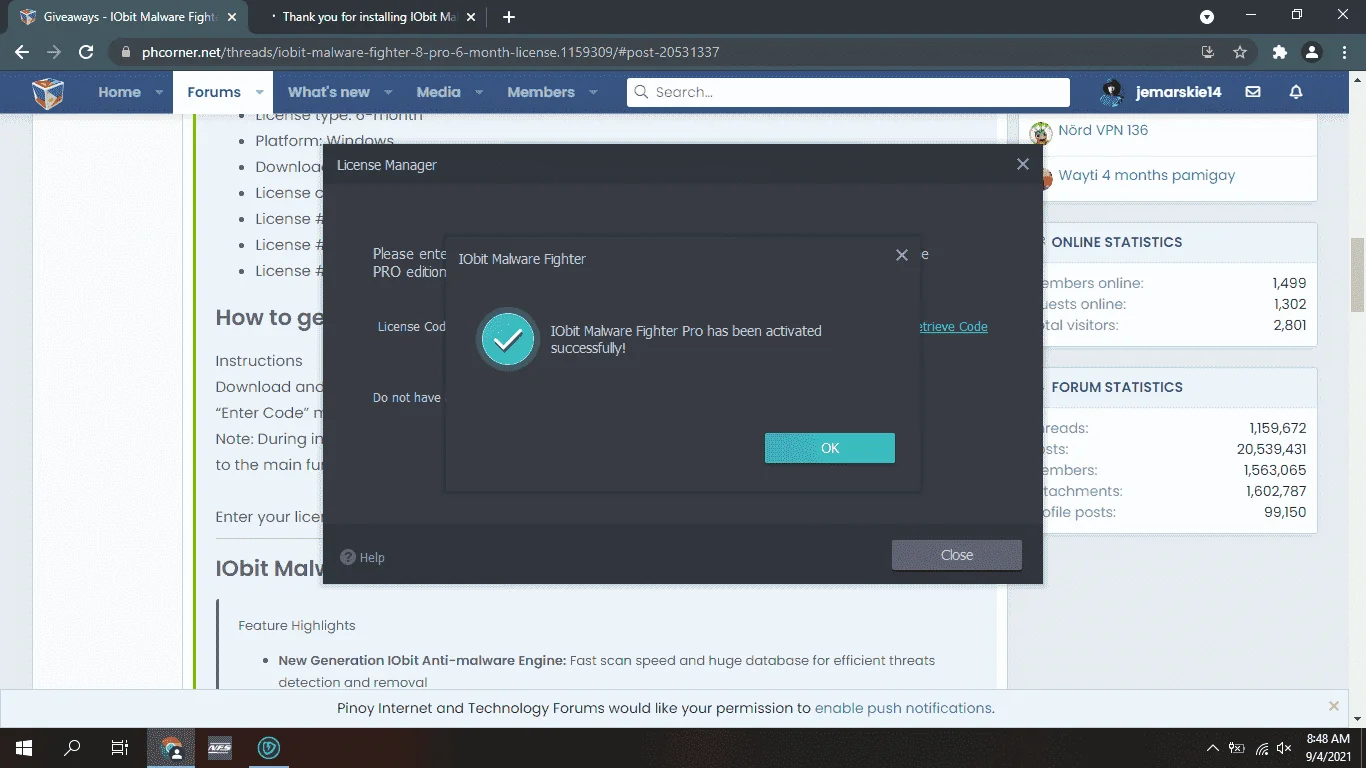Click the install app icon in address bar
Viewport: 1366px width, 768px height.
tap(1207, 52)
